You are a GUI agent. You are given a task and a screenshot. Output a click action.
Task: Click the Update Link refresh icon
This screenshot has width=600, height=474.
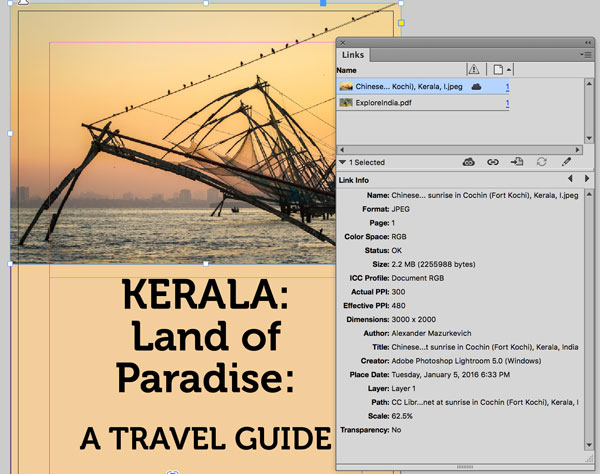[541, 162]
